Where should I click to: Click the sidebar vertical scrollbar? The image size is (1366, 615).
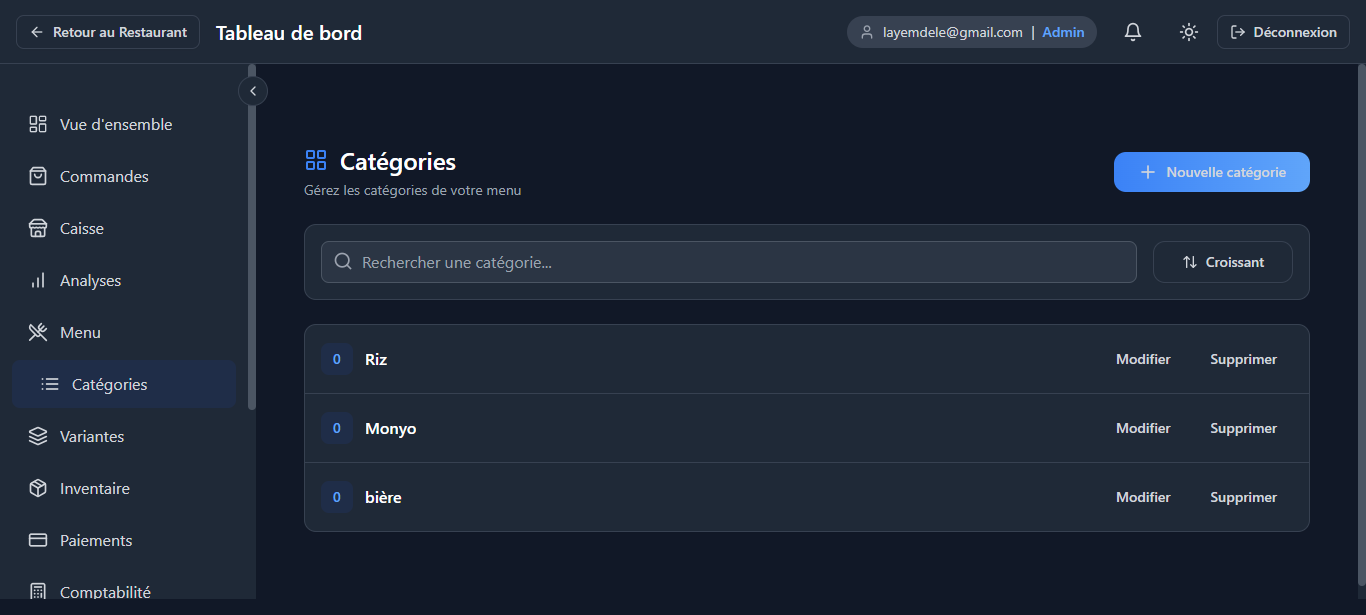click(252, 238)
